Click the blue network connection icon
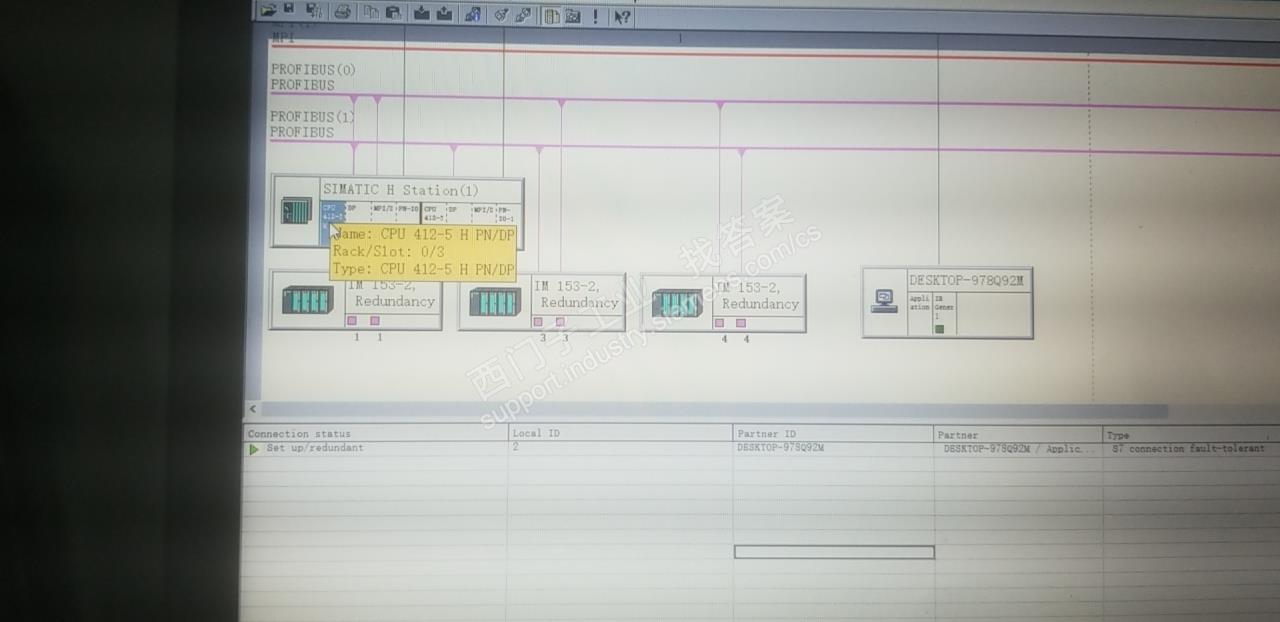 tap(473, 15)
